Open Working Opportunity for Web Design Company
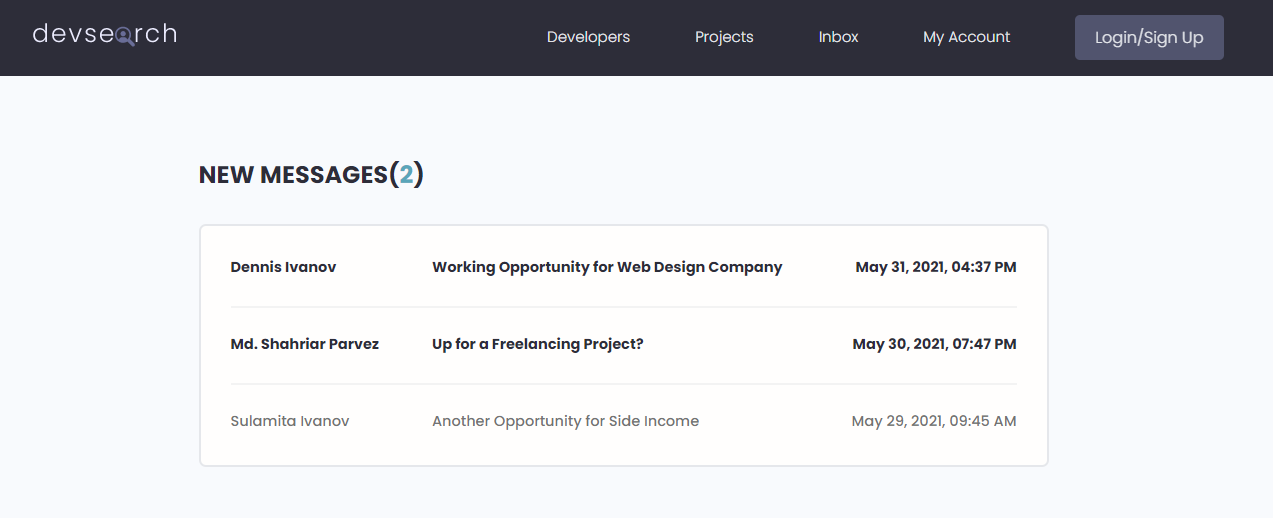 607,267
